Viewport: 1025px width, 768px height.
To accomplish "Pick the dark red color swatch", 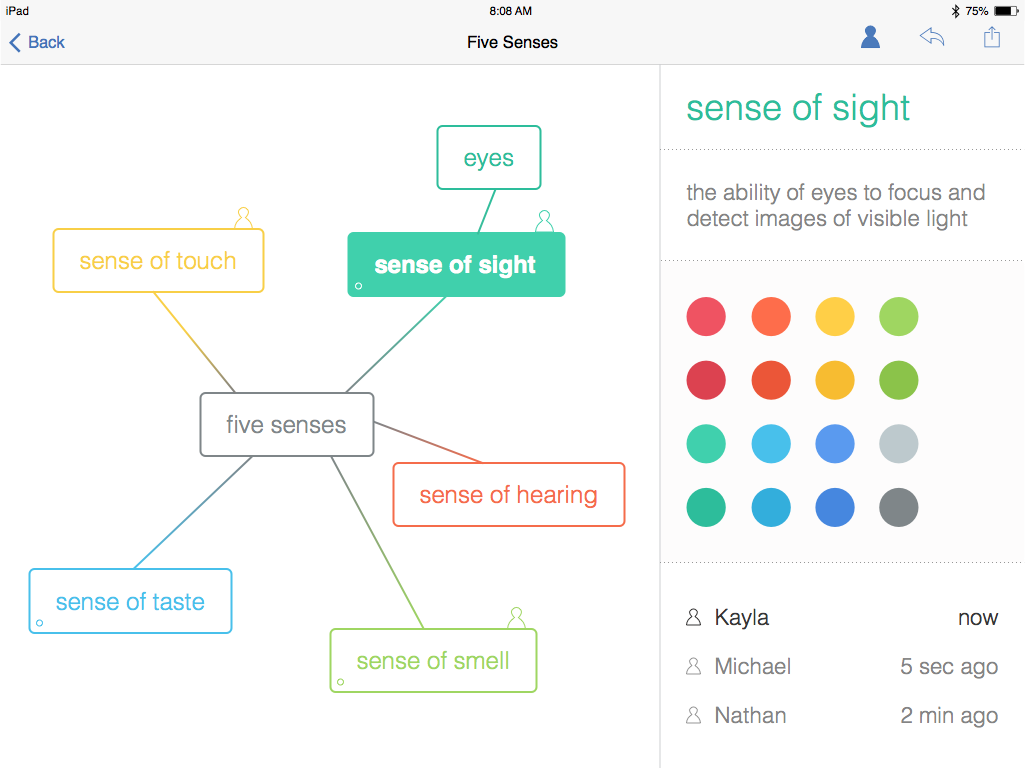I will (706, 380).
